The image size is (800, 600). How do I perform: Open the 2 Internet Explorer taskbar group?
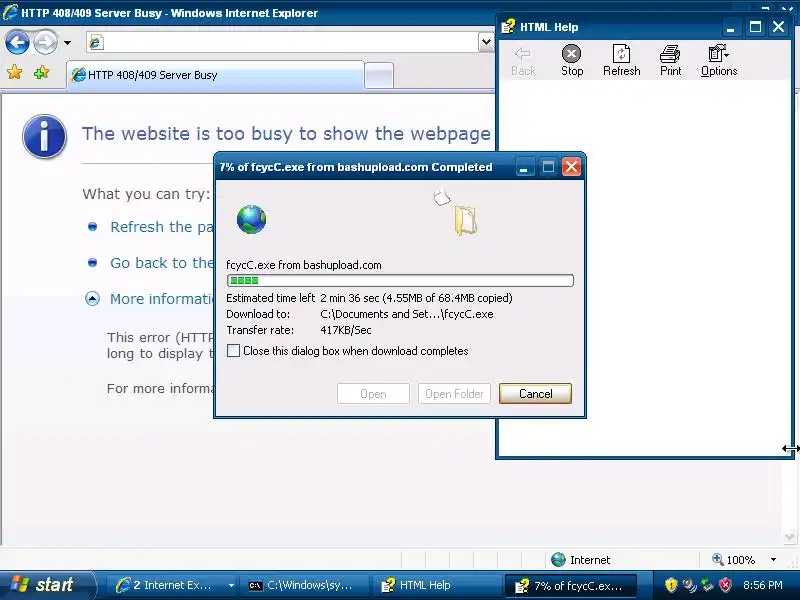tap(173, 585)
